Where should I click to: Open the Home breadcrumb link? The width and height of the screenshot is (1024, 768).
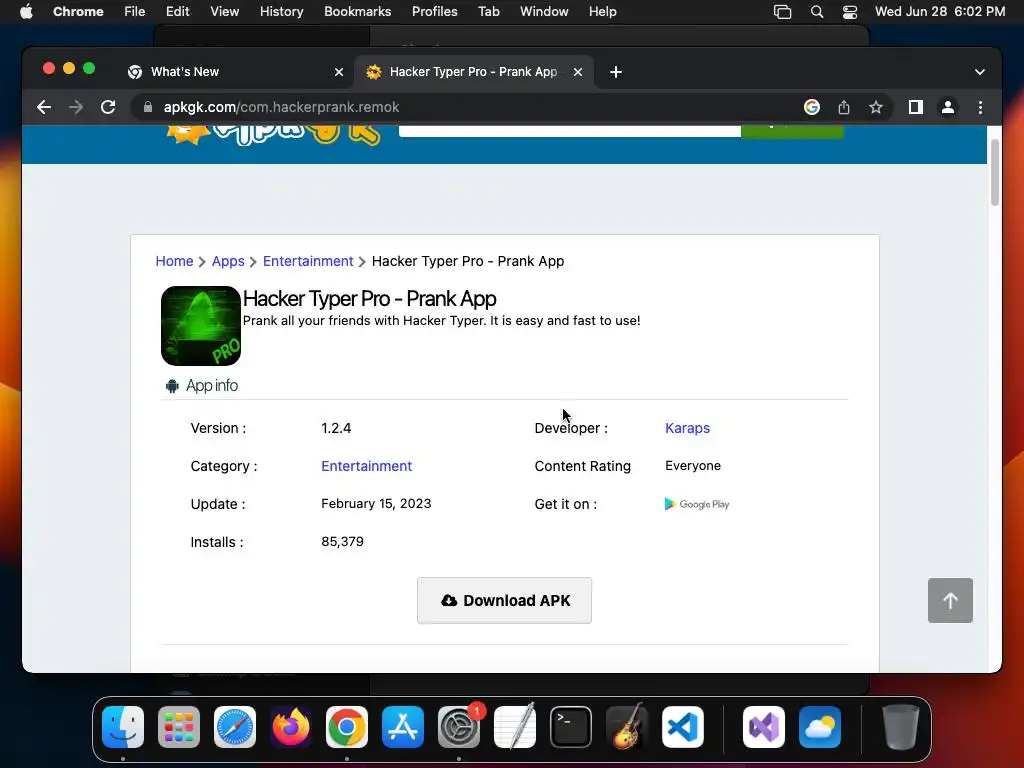point(174,261)
